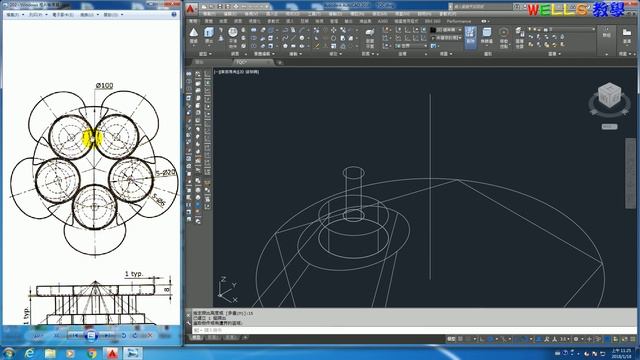Screen dimensions: 640x360
Task: Click the New file icon in Quick Access toolbar
Action: click(204, 7)
